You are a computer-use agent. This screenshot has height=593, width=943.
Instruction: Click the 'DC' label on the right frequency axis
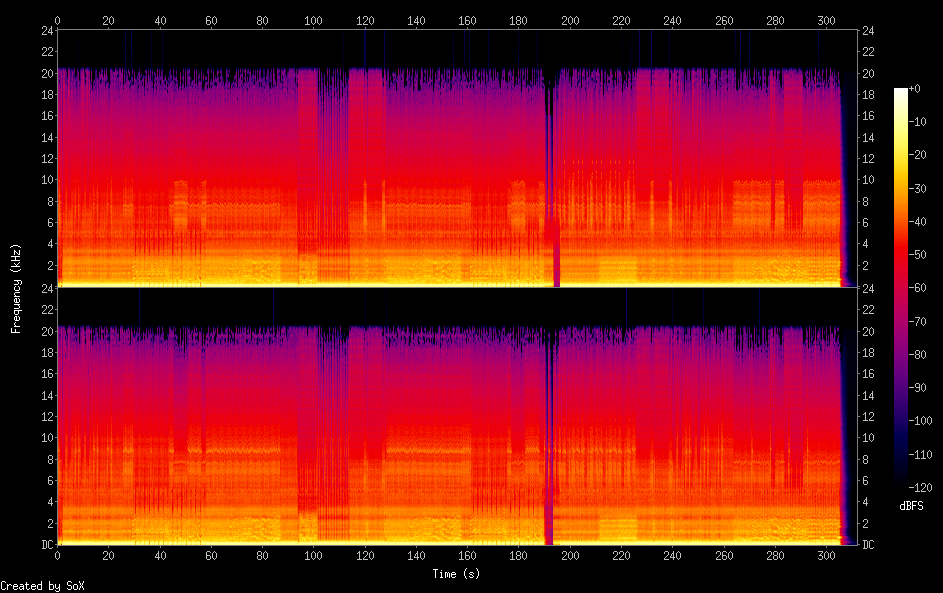point(868,544)
